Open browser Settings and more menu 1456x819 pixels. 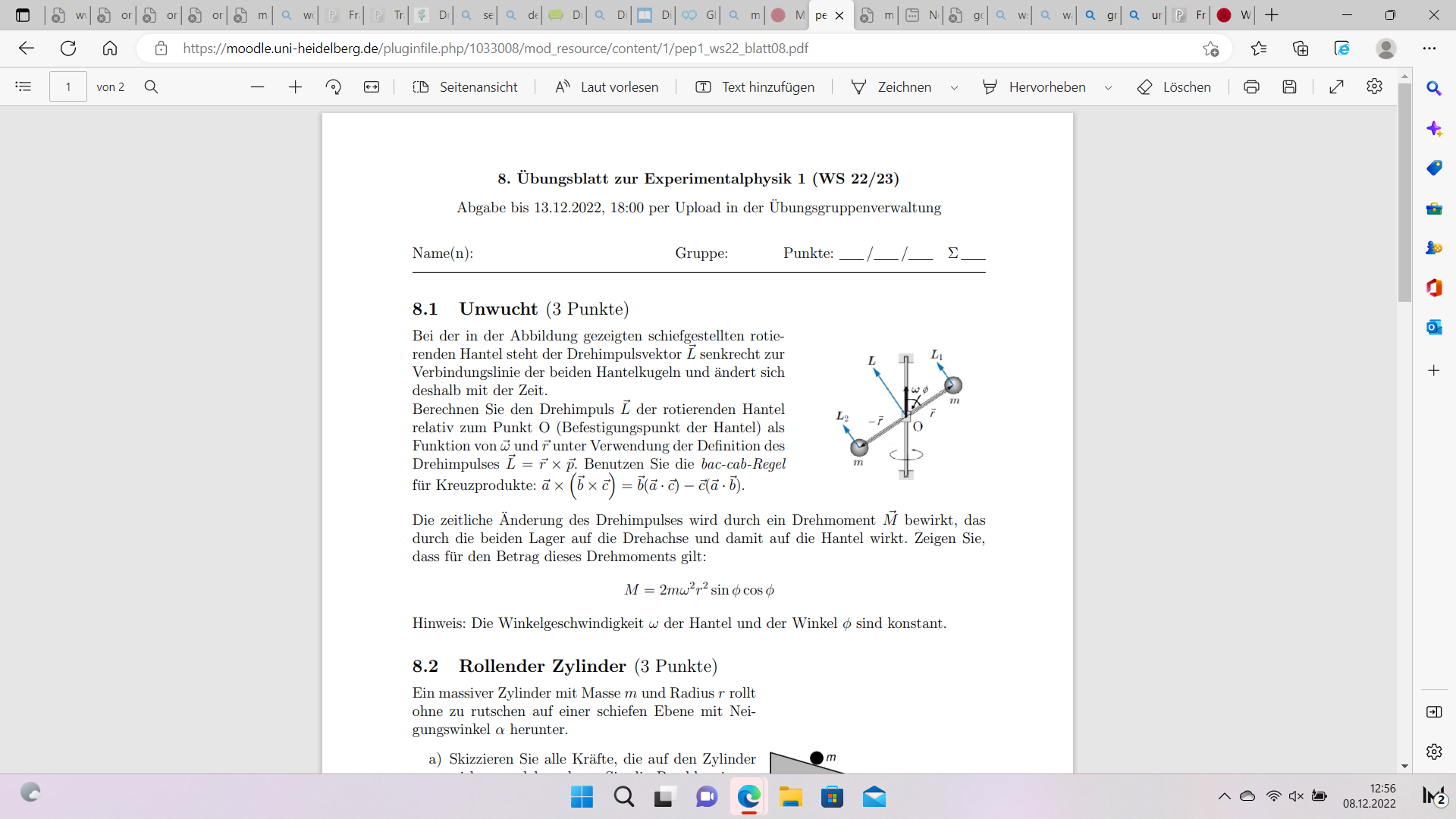(x=1429, y=49)
